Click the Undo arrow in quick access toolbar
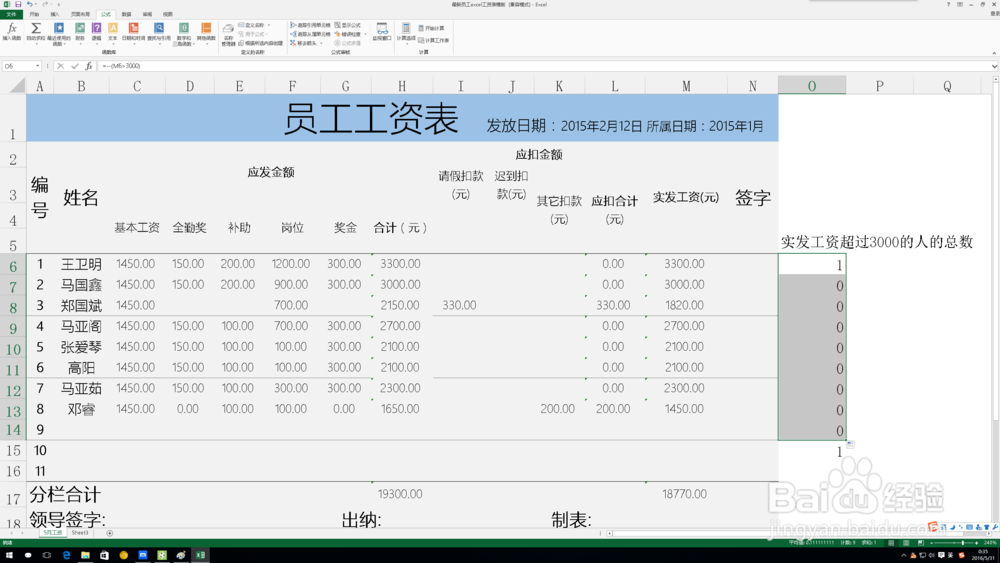Screen dimensions: 1000x563 click(x=29, y=4)
